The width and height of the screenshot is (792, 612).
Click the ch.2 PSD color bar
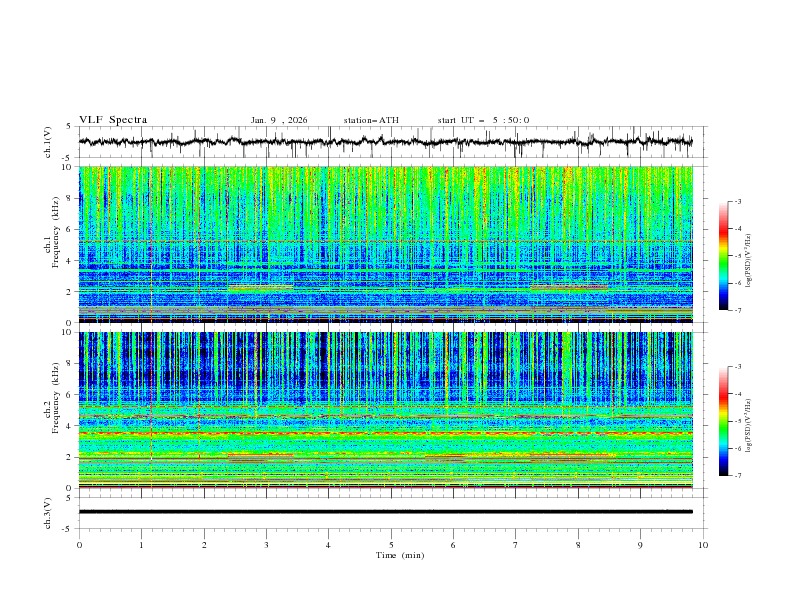724,422
